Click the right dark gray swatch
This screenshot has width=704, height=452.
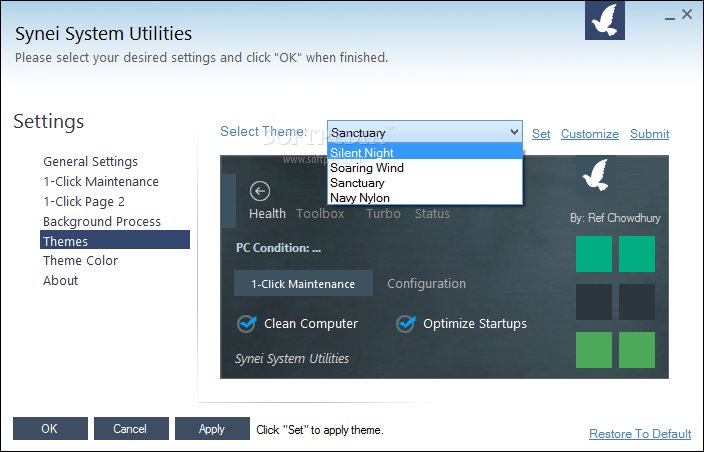pyautogui.click(x=637, y=302)
